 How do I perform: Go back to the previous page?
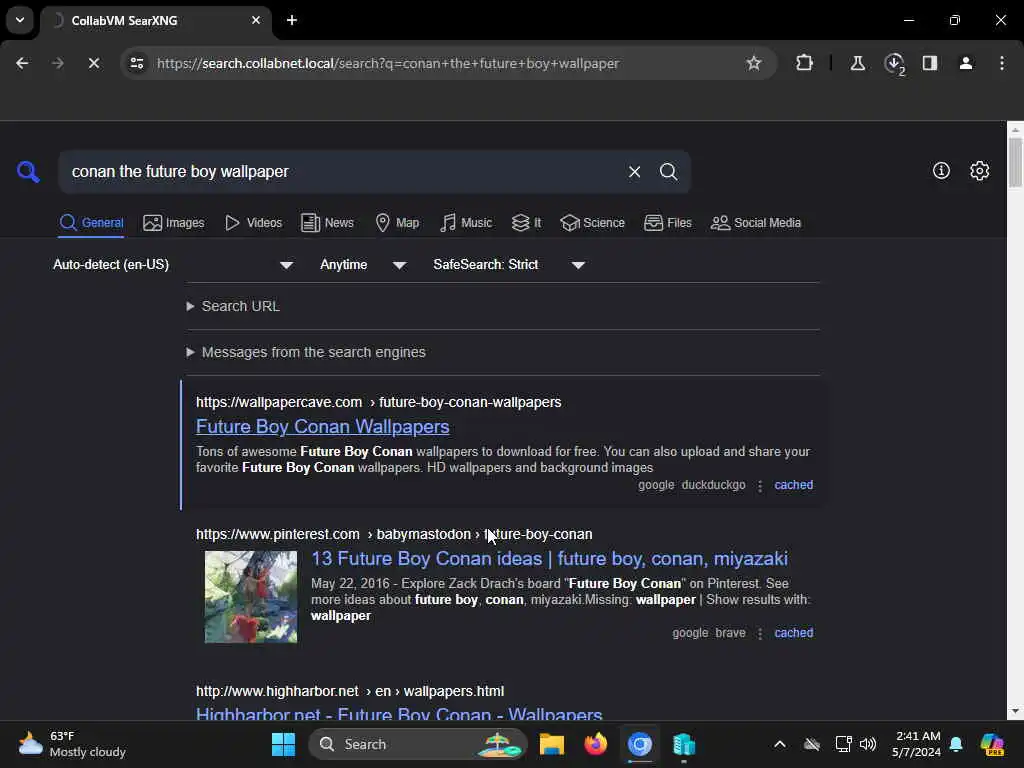tap(22, 63)
